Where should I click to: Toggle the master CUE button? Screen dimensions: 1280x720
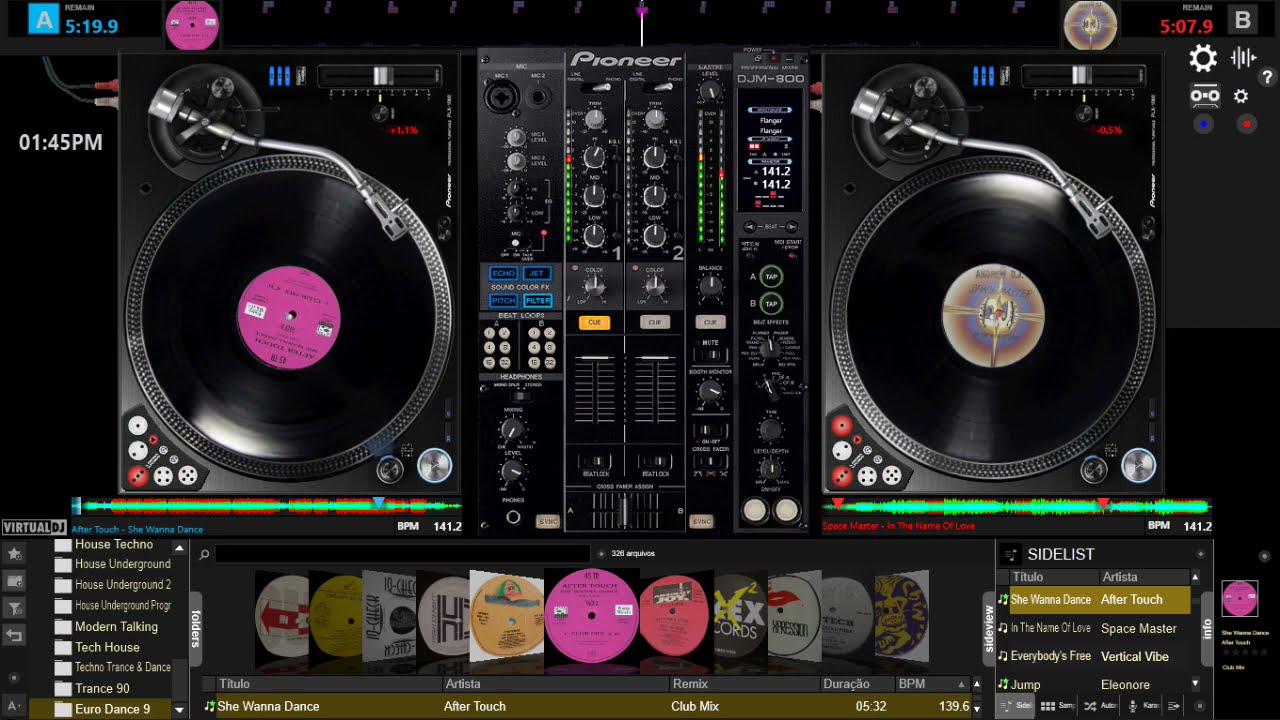pos(710,322)
